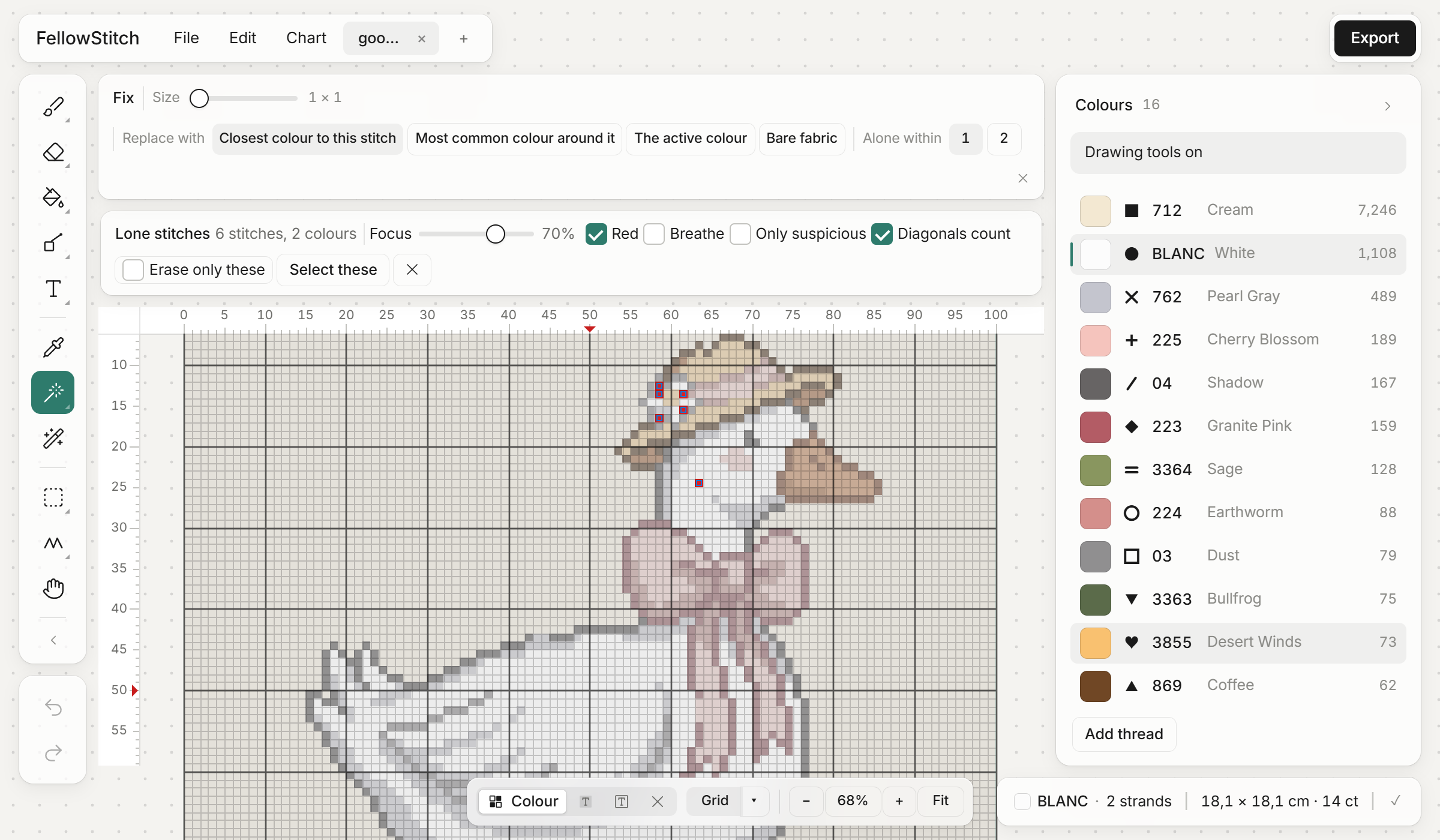The height and width of the screenshot is (840, 1440).
Task: Click Select these button
Action: pos(333,270)
